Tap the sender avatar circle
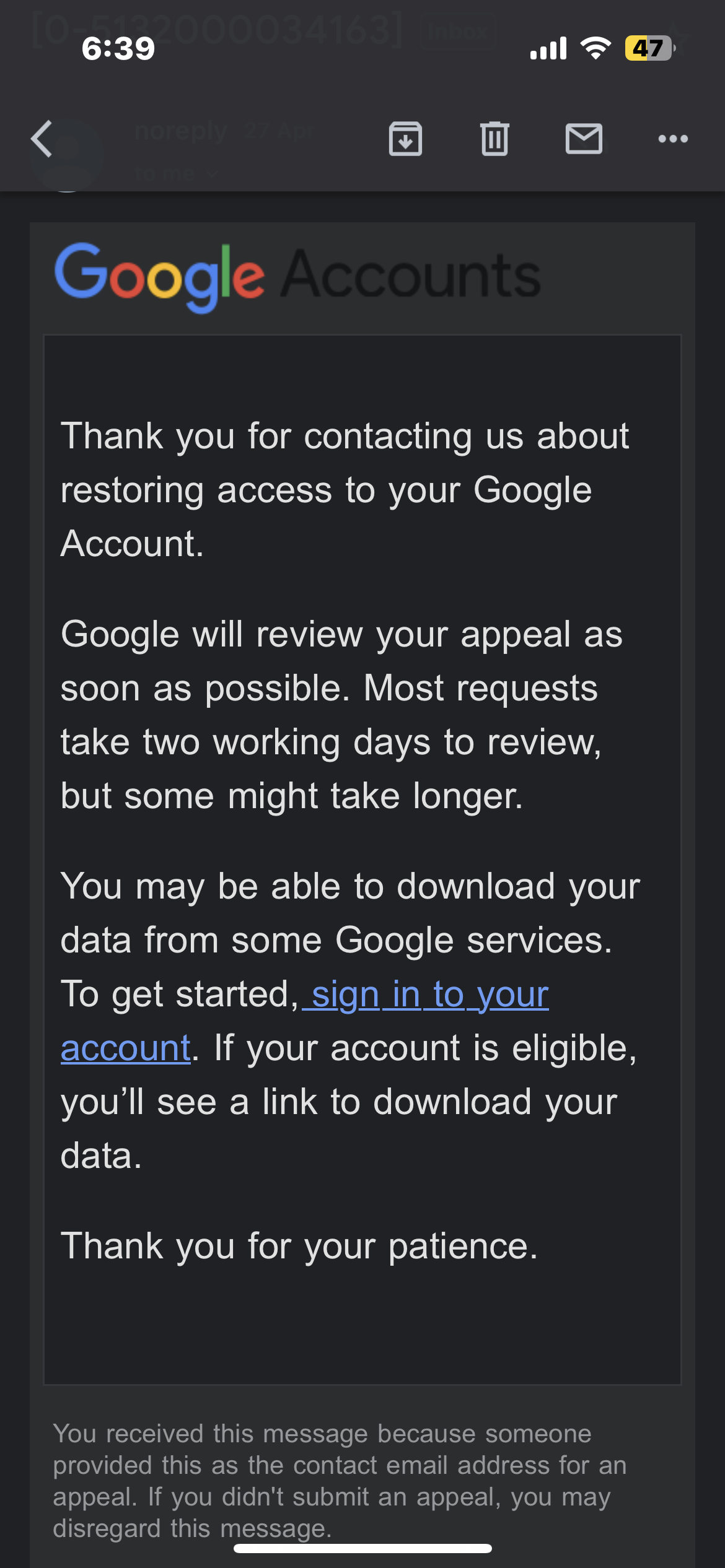The image size is (725, 1568). (66, 155)
